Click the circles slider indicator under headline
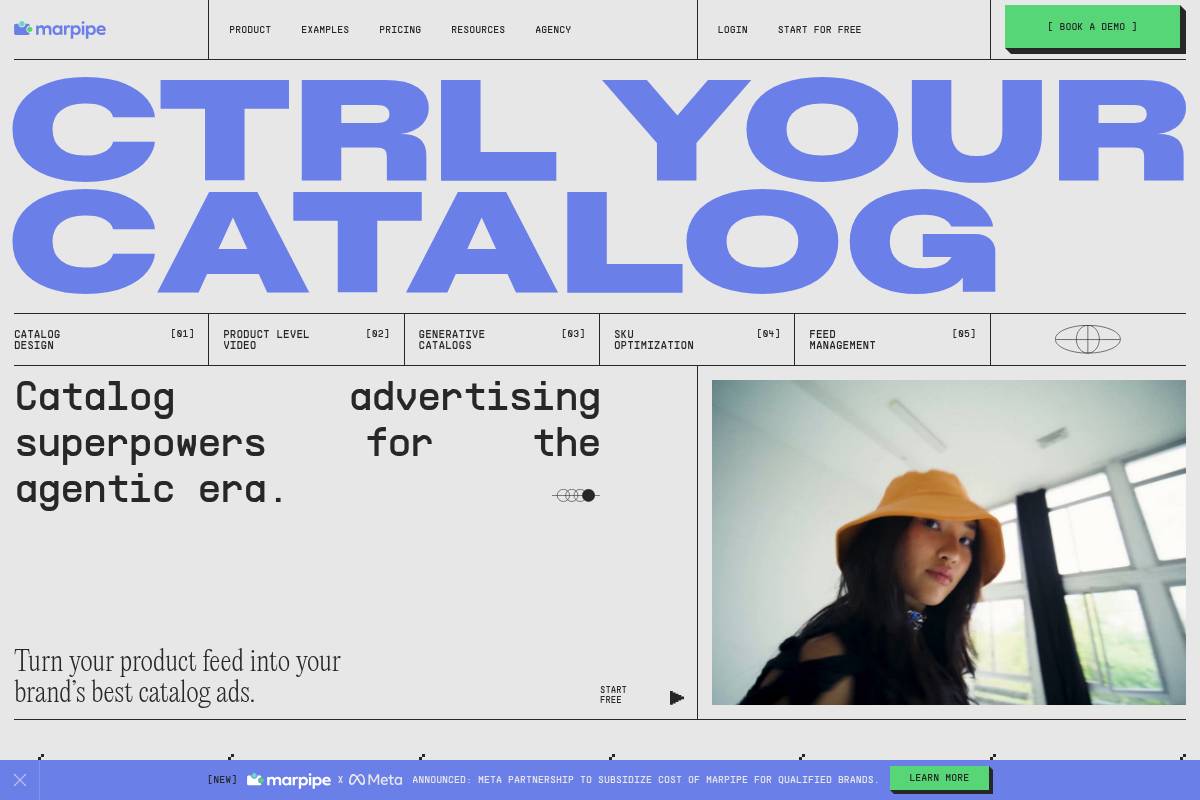 [x=576, y=495]
